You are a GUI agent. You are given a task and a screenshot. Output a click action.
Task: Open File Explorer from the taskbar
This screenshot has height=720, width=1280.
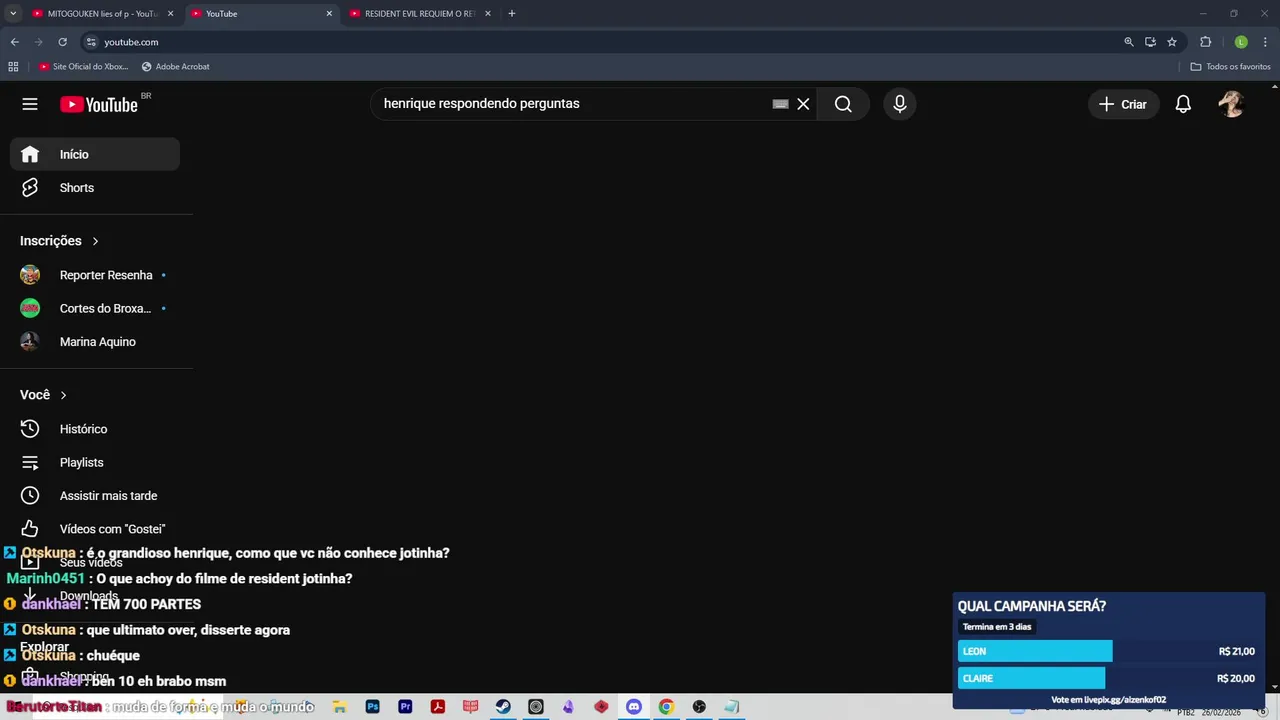pyautogui.click(x=340, y=707)
